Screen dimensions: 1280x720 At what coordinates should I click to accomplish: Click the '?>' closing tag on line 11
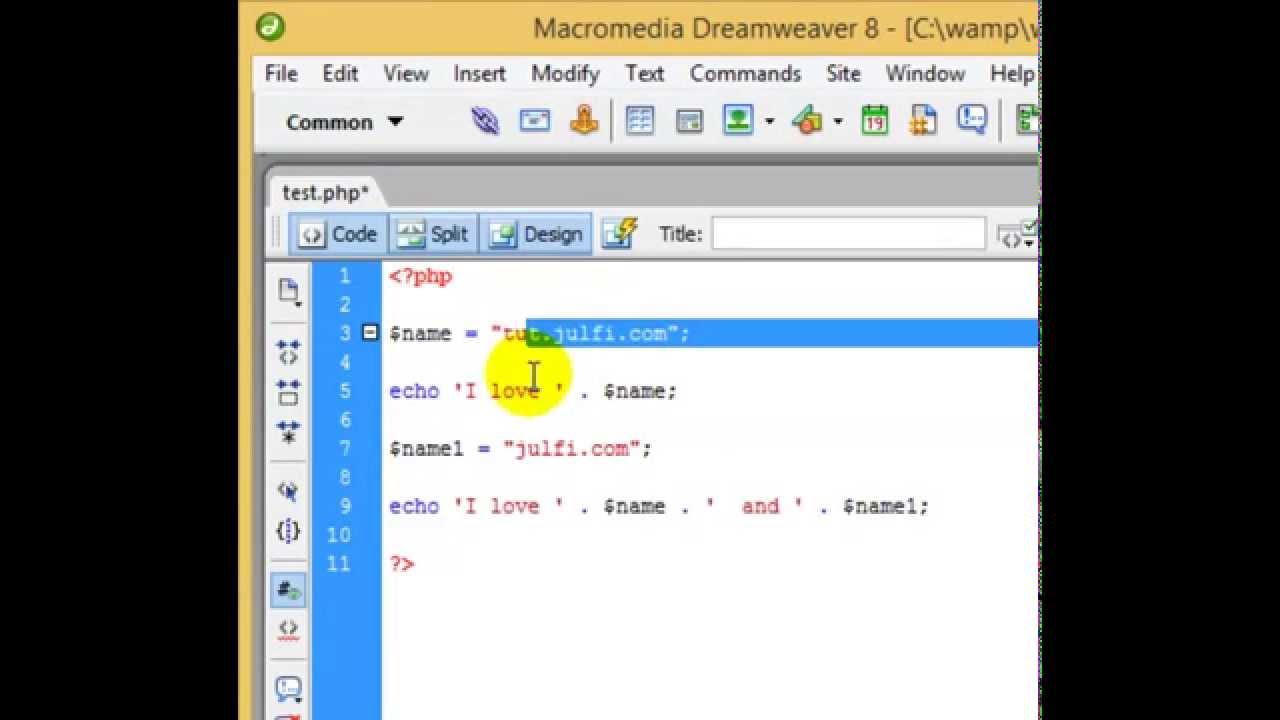(x=401, y=564)
